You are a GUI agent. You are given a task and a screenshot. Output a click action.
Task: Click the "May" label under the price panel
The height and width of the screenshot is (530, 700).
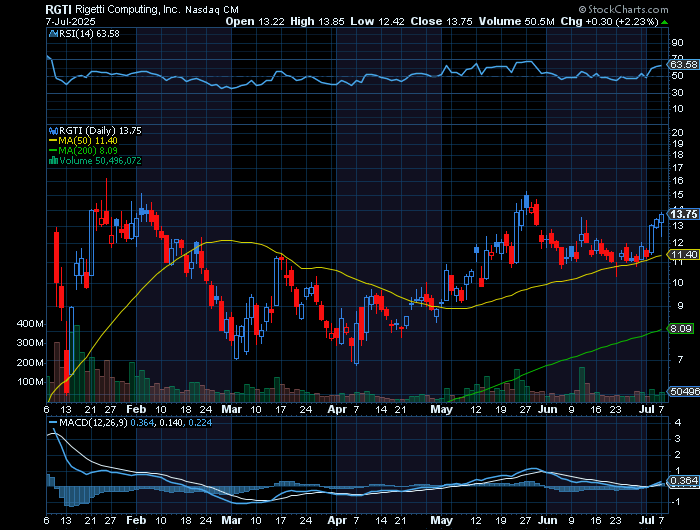click(442, 409)
